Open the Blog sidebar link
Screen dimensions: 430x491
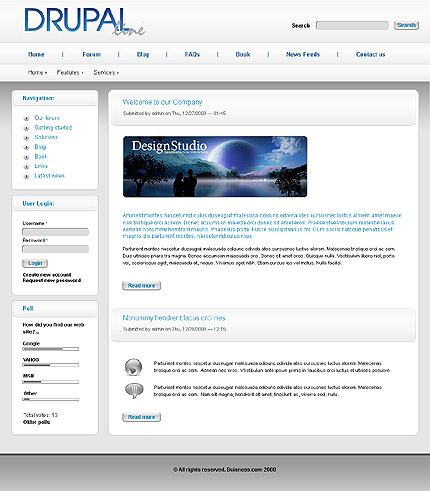click(40, 147)
